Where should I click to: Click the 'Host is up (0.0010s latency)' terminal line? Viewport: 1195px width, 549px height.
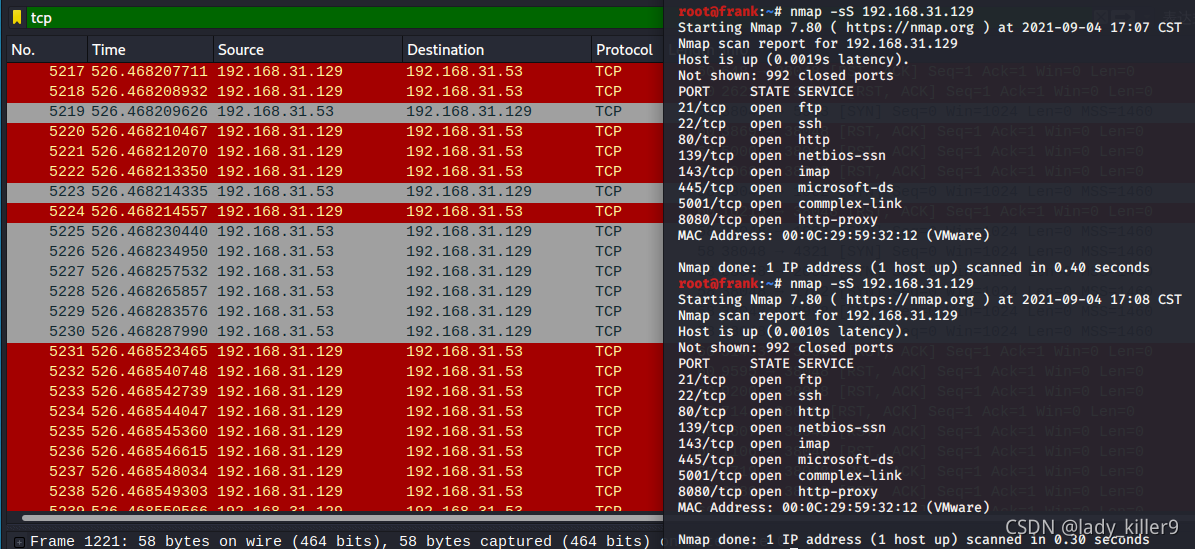[793, 332]
